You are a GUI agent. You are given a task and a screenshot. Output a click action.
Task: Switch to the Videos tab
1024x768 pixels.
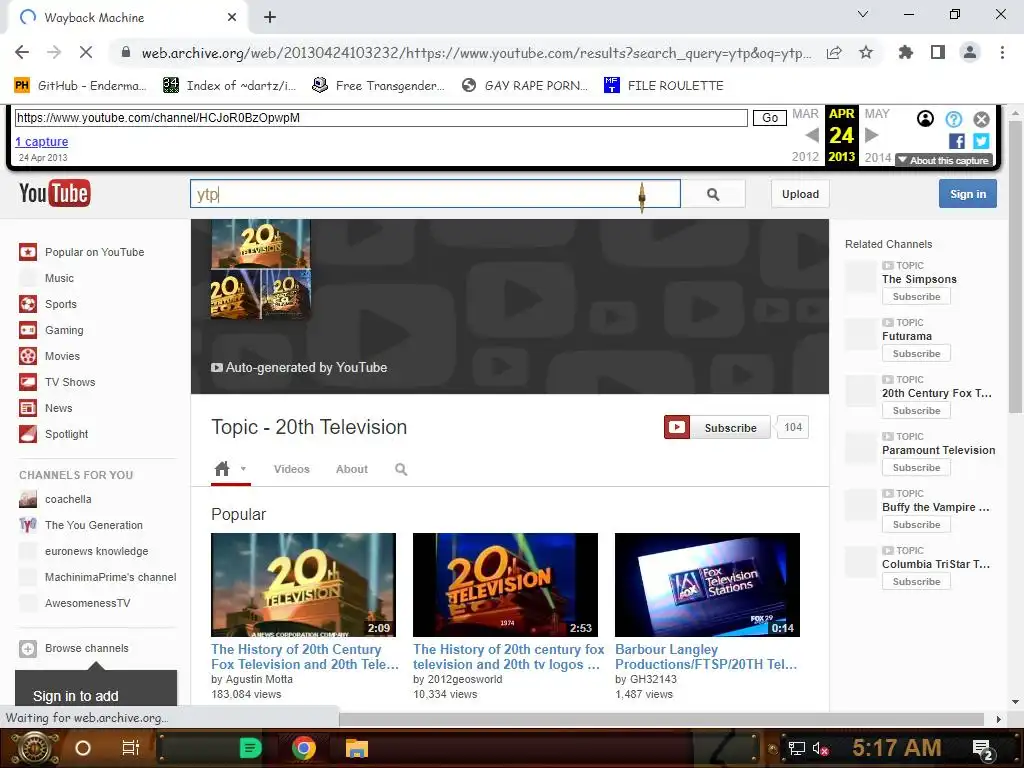291,469
